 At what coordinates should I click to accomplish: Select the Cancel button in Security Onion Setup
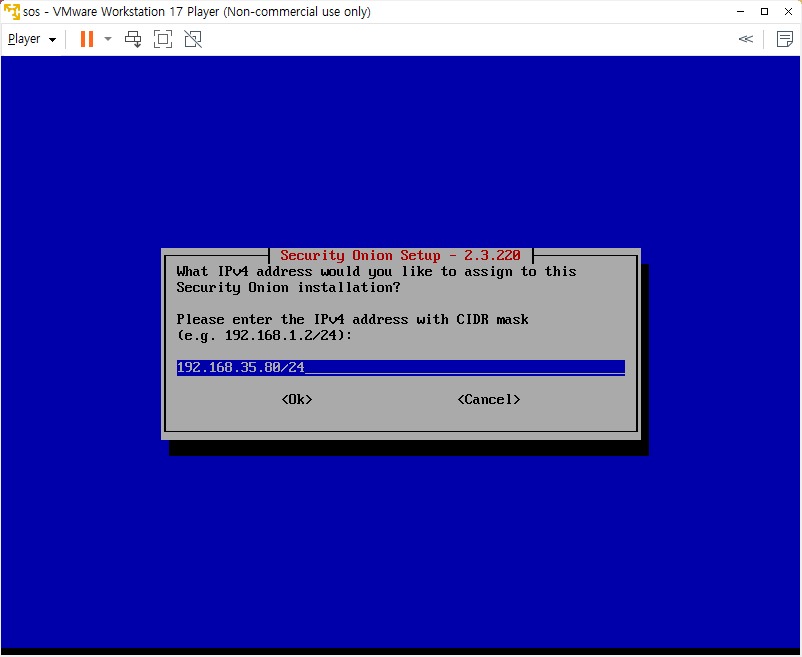(489, 399)
